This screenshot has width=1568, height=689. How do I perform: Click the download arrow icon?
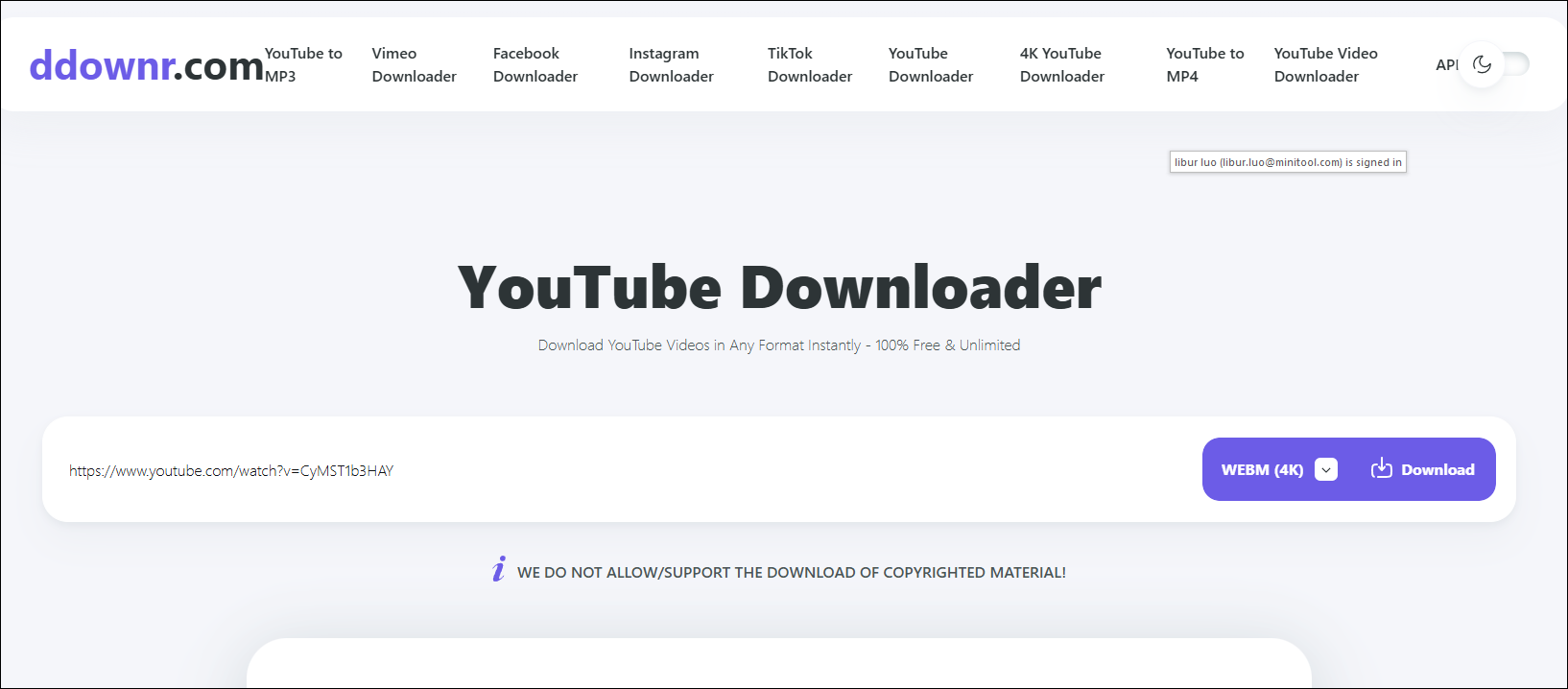point(1381,468)
